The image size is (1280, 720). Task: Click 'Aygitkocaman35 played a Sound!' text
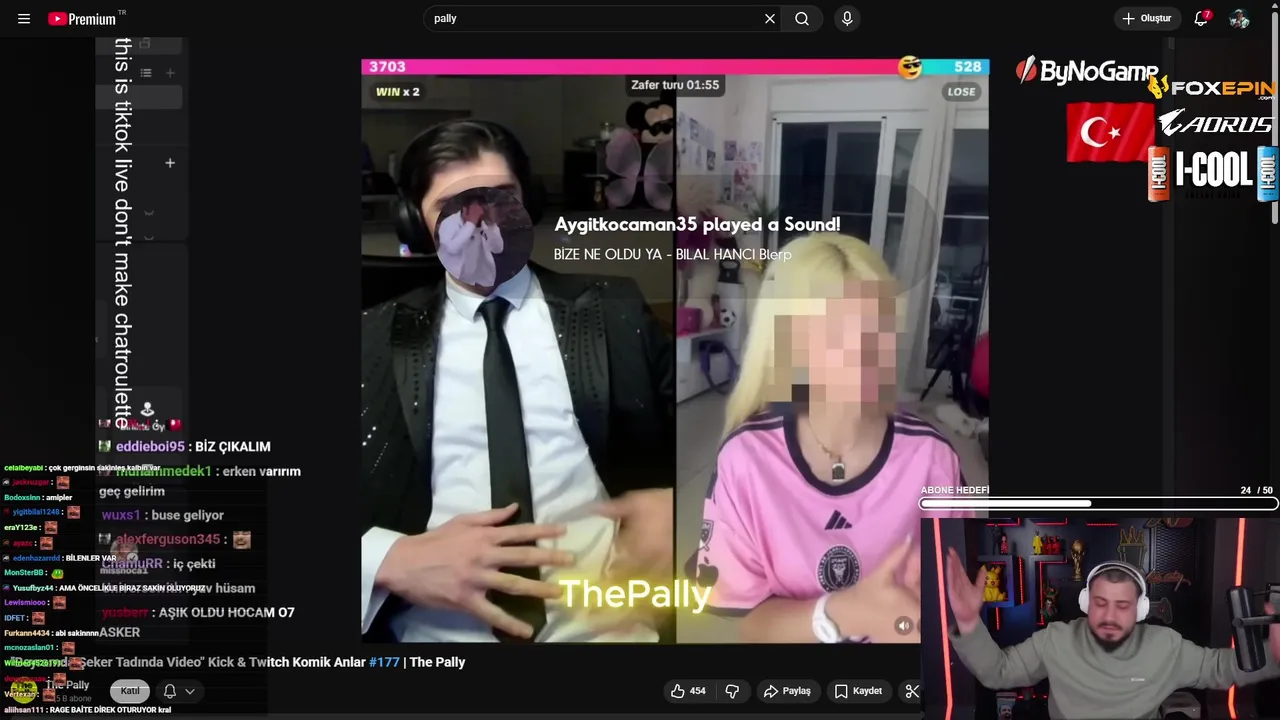tap(697, 225)
